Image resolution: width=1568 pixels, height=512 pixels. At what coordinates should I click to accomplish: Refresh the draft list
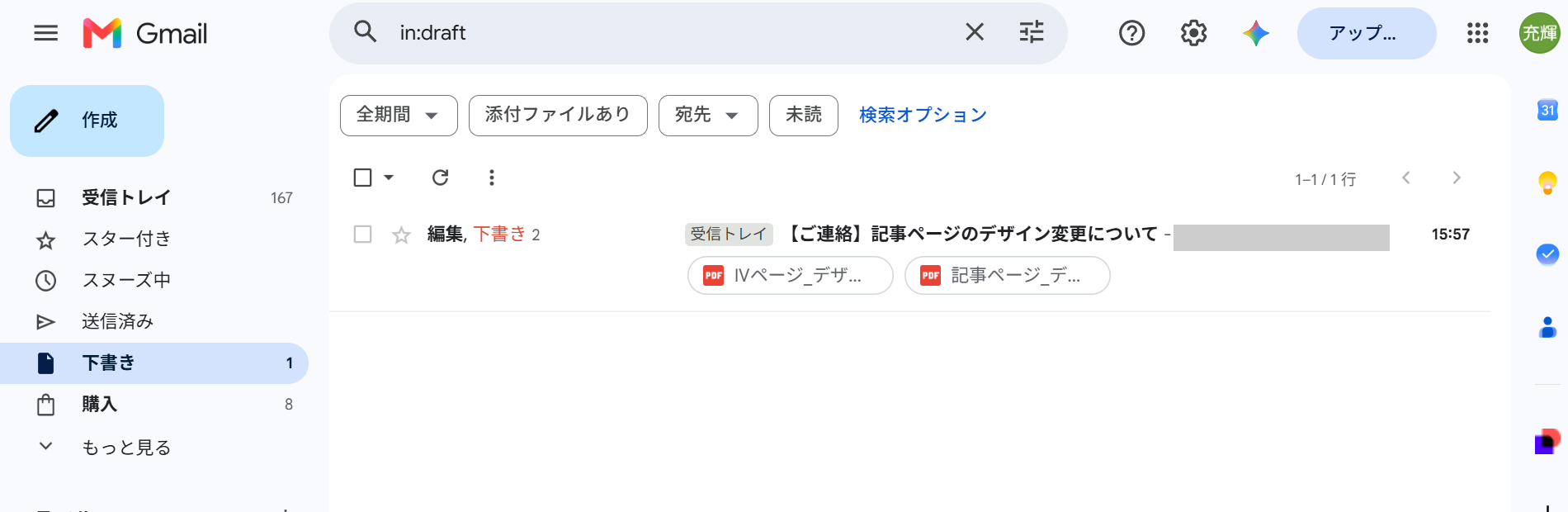[x=441, y=178]
